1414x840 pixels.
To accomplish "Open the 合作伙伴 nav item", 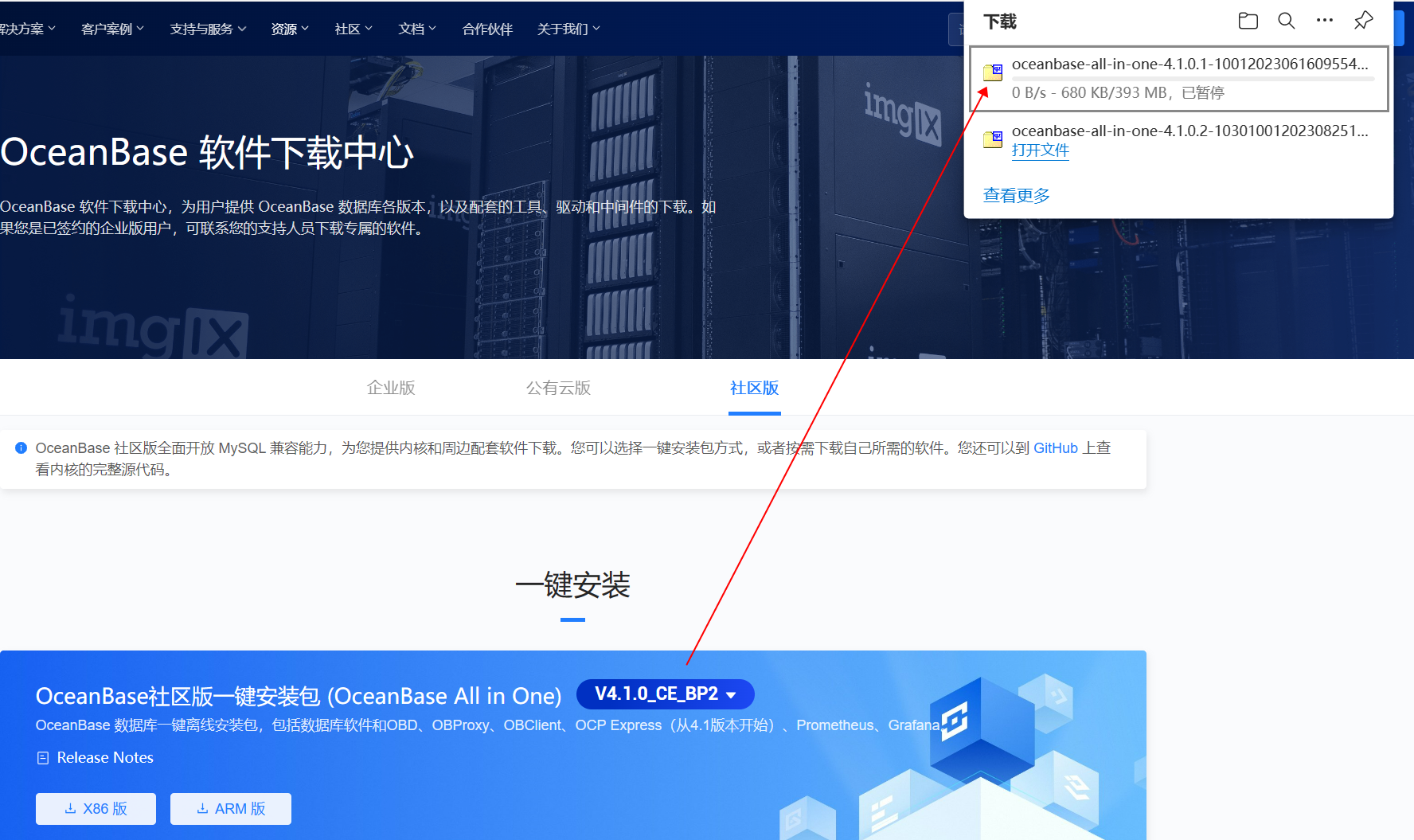I will (487, 29).
